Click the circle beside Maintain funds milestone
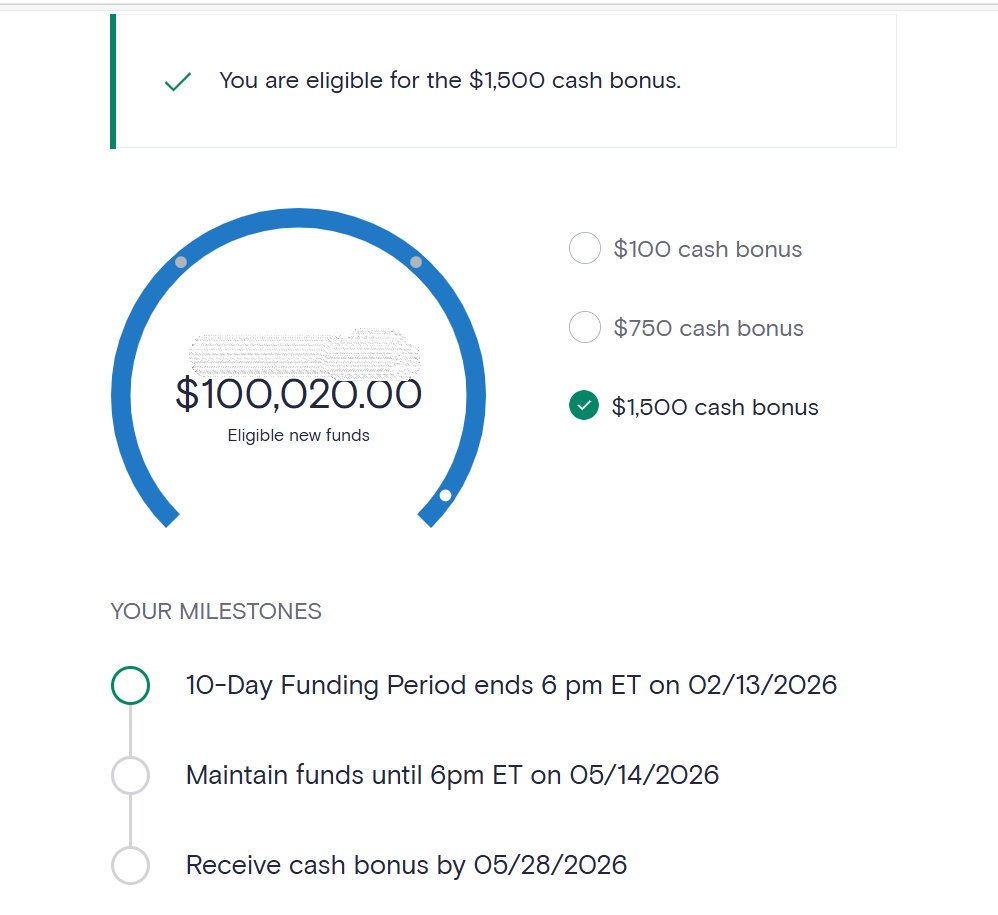Screen dimensions: 998x915 [130, 775]
